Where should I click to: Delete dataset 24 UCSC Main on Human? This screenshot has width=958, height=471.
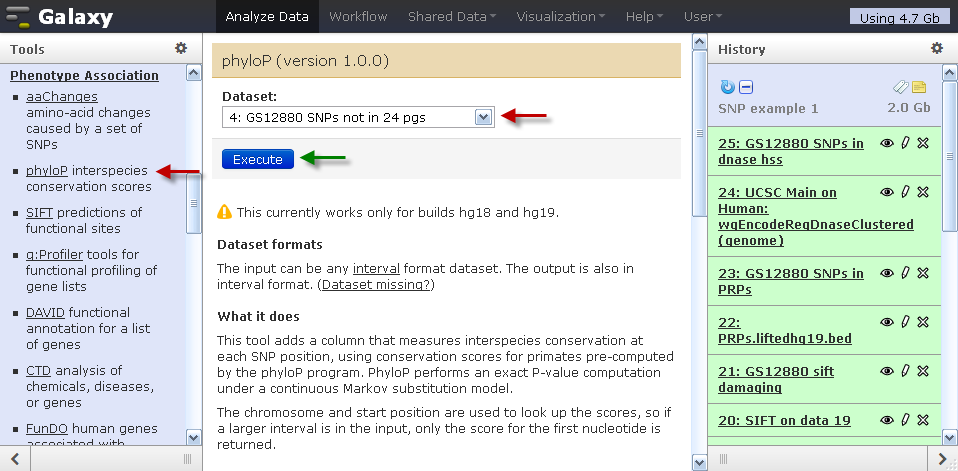tap(923, 192)
